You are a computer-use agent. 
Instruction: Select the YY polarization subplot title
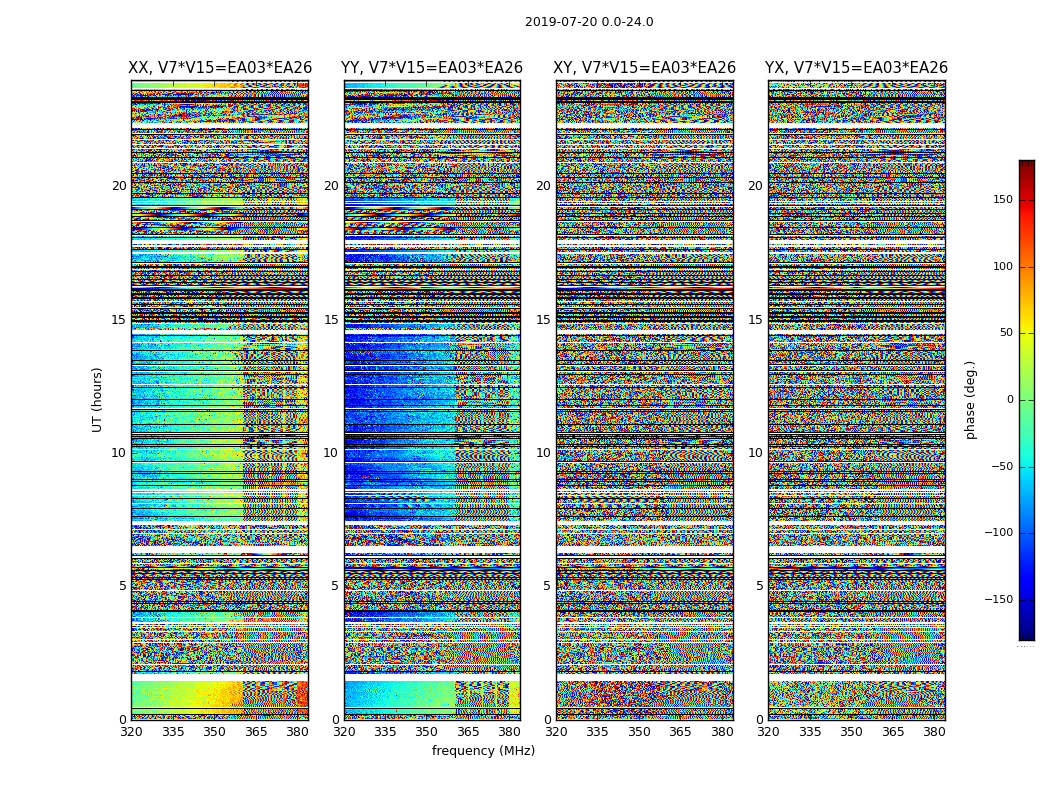(x=432, y=68)
